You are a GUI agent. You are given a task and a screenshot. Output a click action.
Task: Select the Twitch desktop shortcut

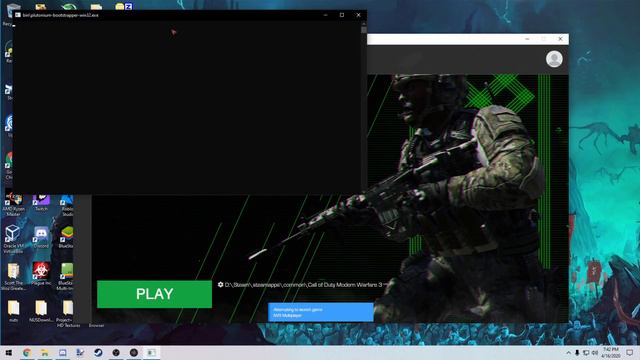pos(41,203)
